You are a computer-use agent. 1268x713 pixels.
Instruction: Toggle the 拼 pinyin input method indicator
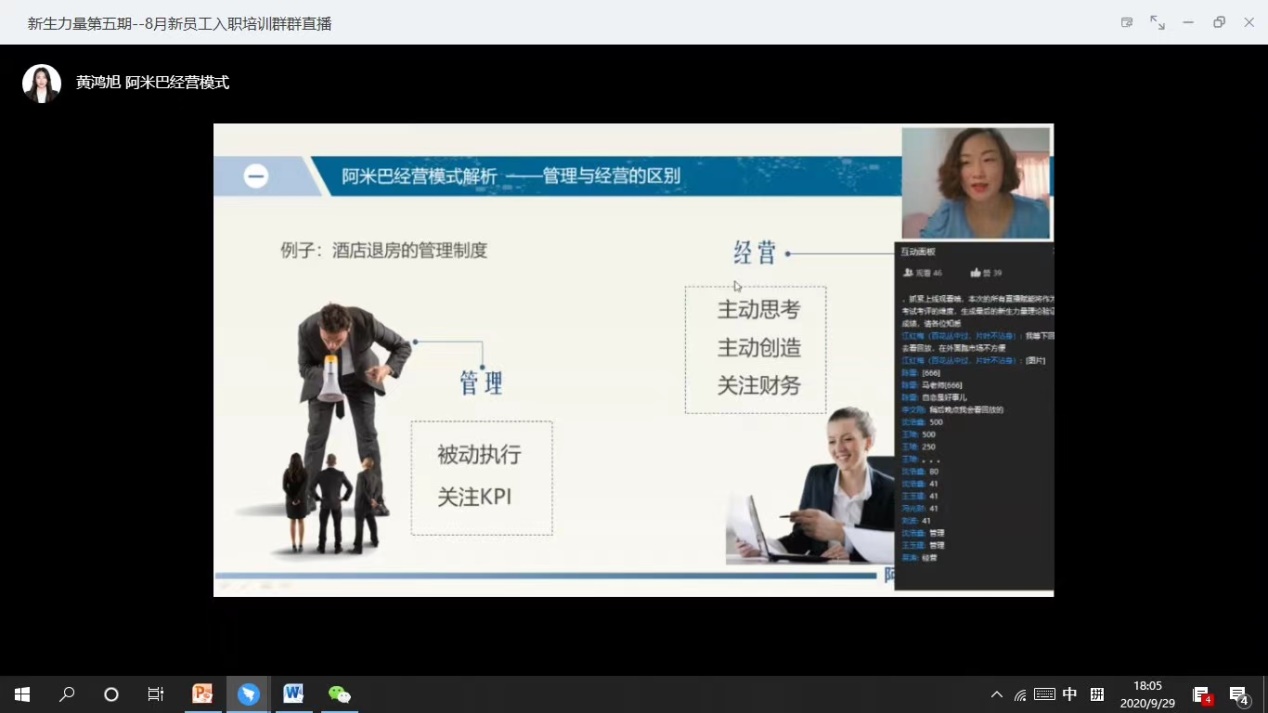coord(1097,694)
